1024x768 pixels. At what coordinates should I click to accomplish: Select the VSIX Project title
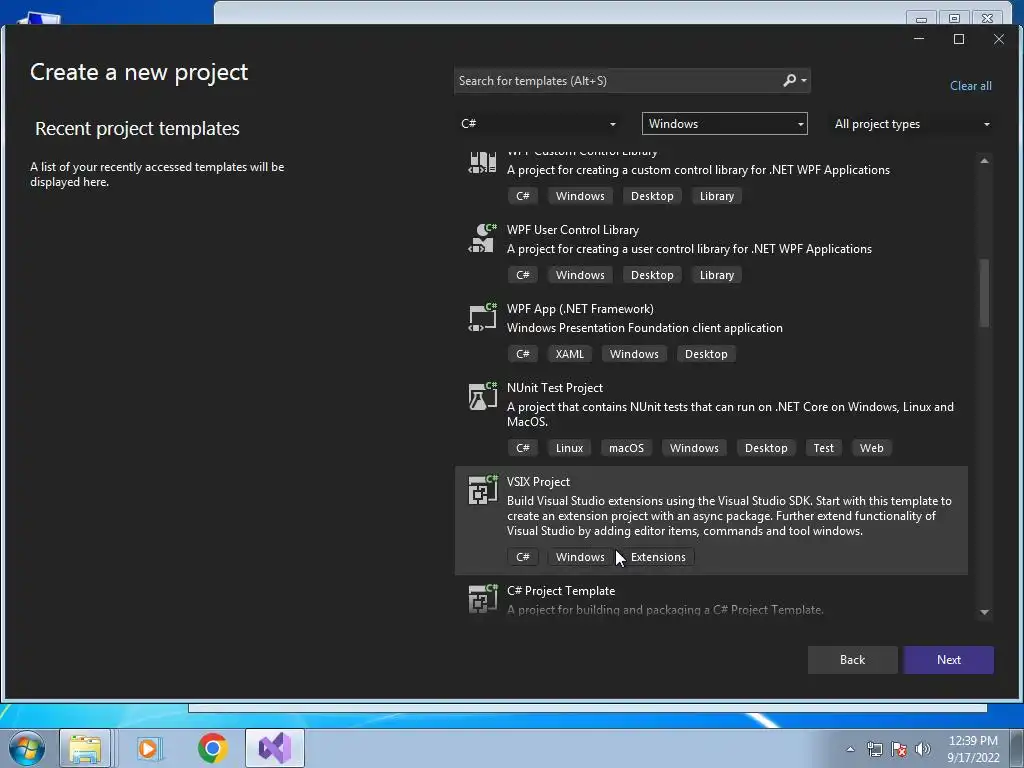538,482
